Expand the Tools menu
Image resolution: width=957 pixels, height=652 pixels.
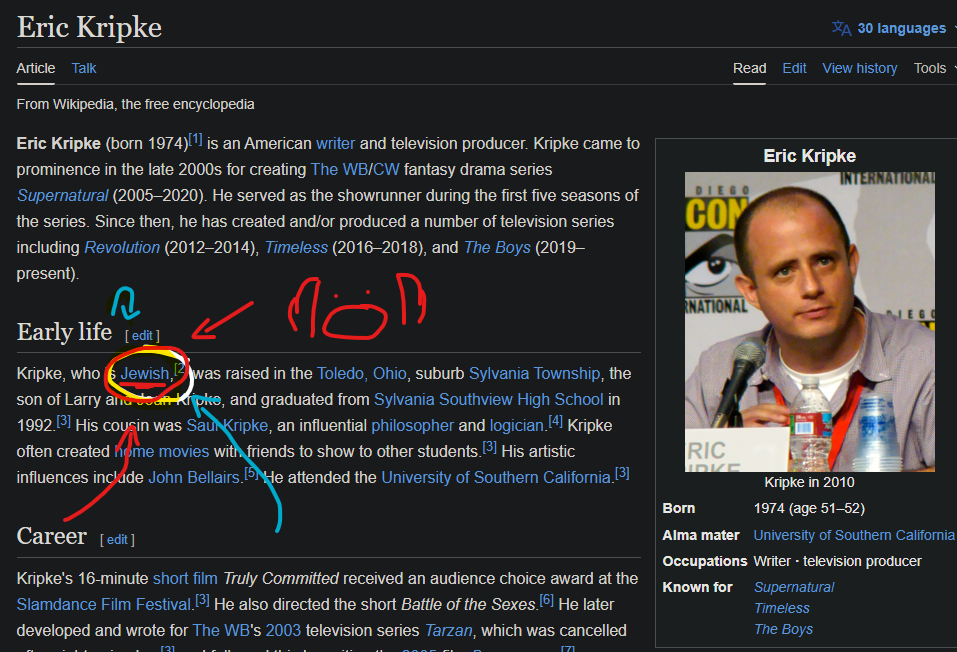click(x=933, y=68)
